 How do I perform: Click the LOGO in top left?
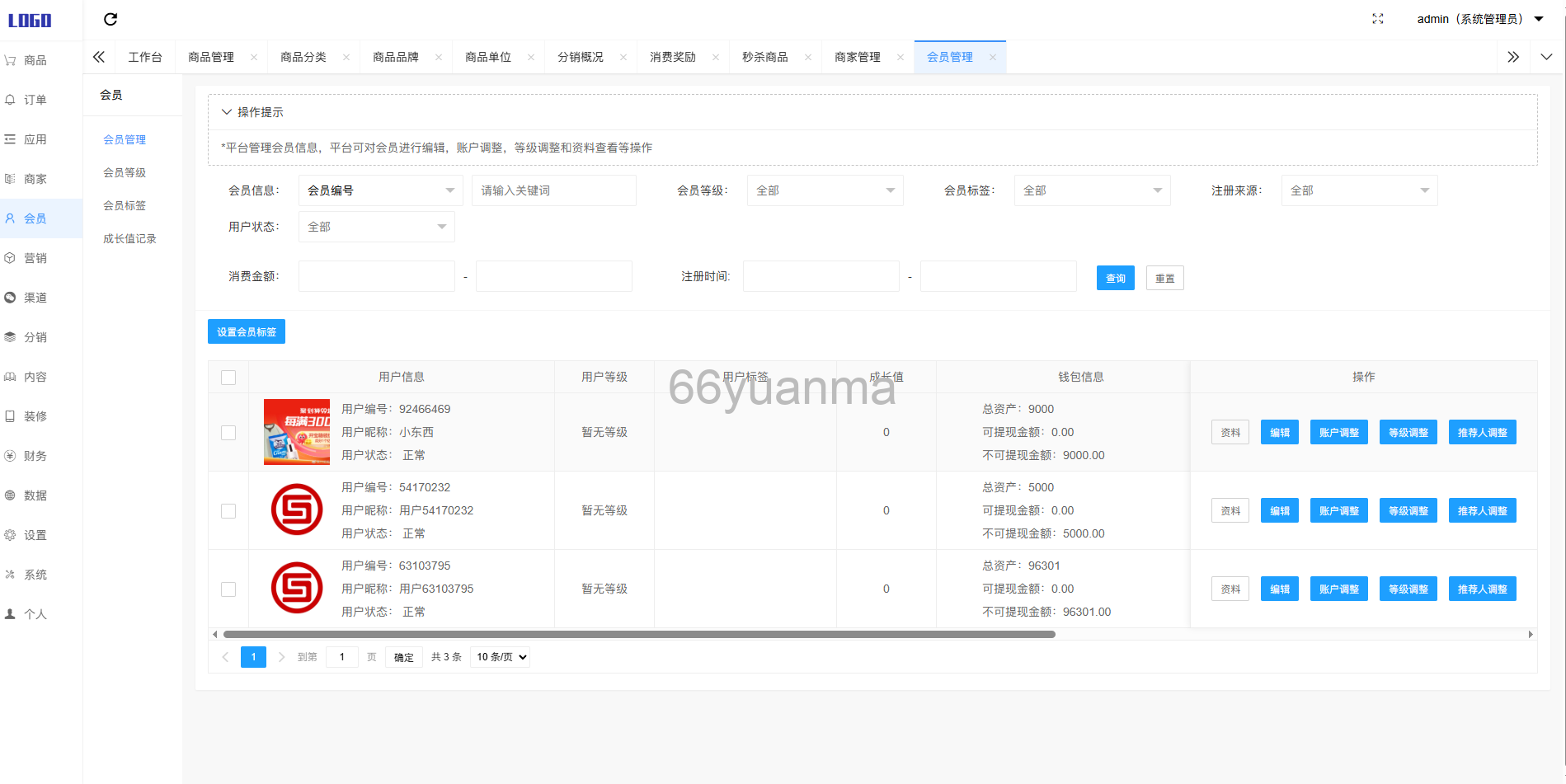click(30, 21)
